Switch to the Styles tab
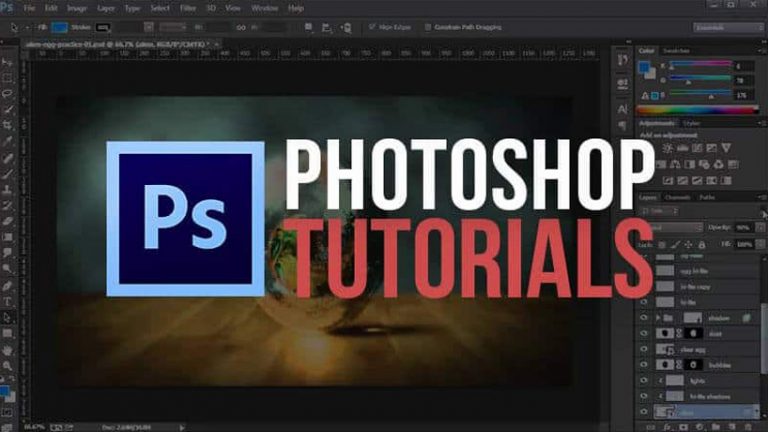 coord(692,123)
